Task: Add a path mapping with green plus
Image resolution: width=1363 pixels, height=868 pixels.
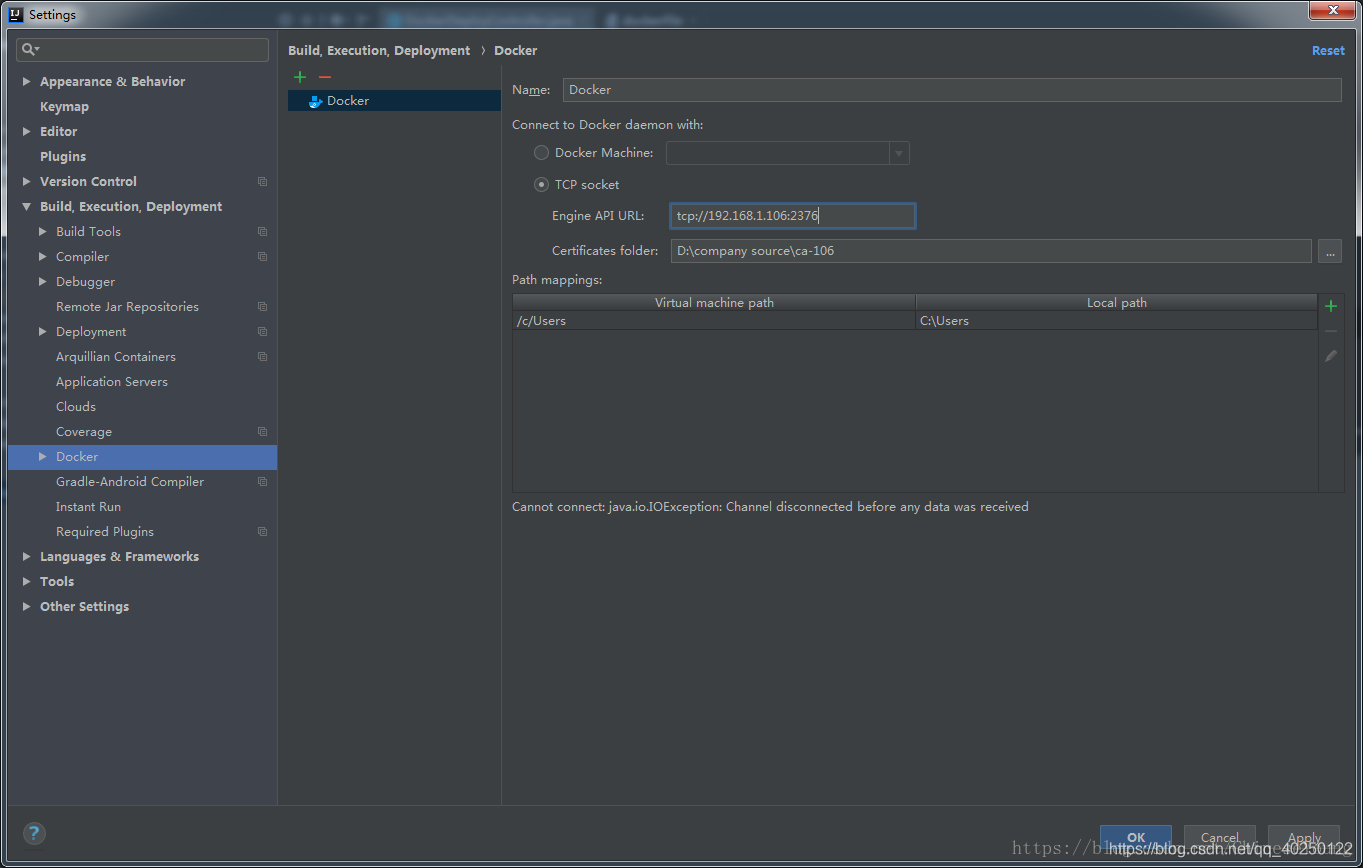Action: point(1331,306)
